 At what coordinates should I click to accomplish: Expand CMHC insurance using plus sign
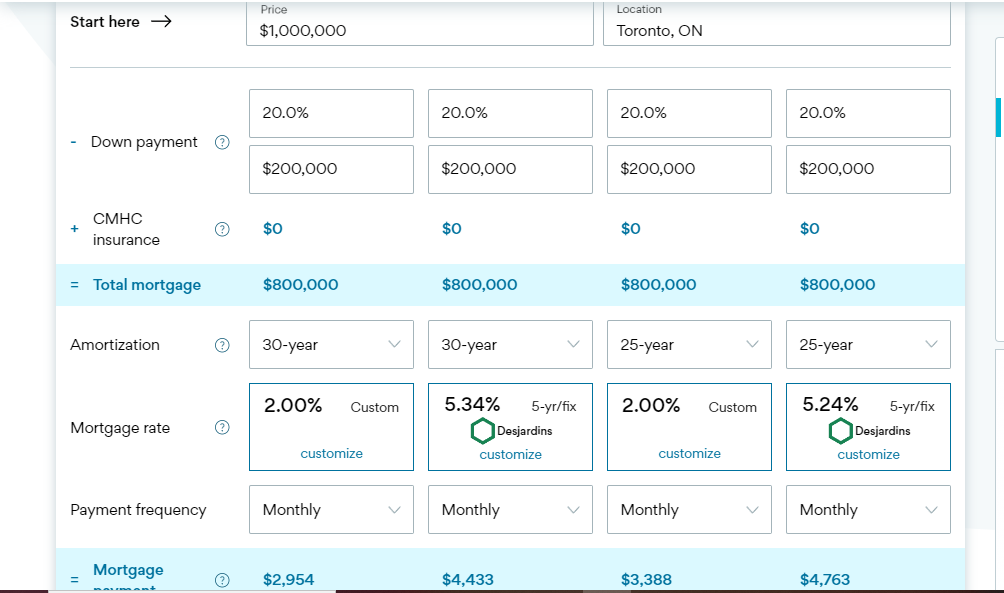point(74,229)
